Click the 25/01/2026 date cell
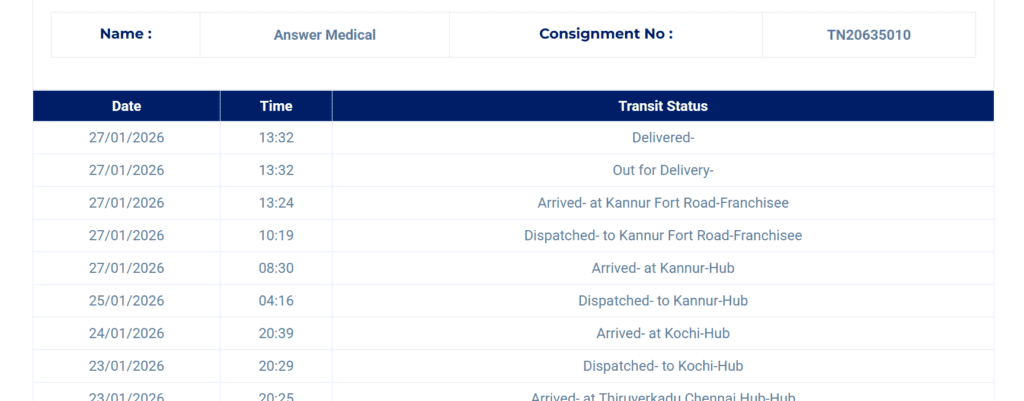Image resolution: width=1024 pixels, height=401 pixels. tap(126, 301)
